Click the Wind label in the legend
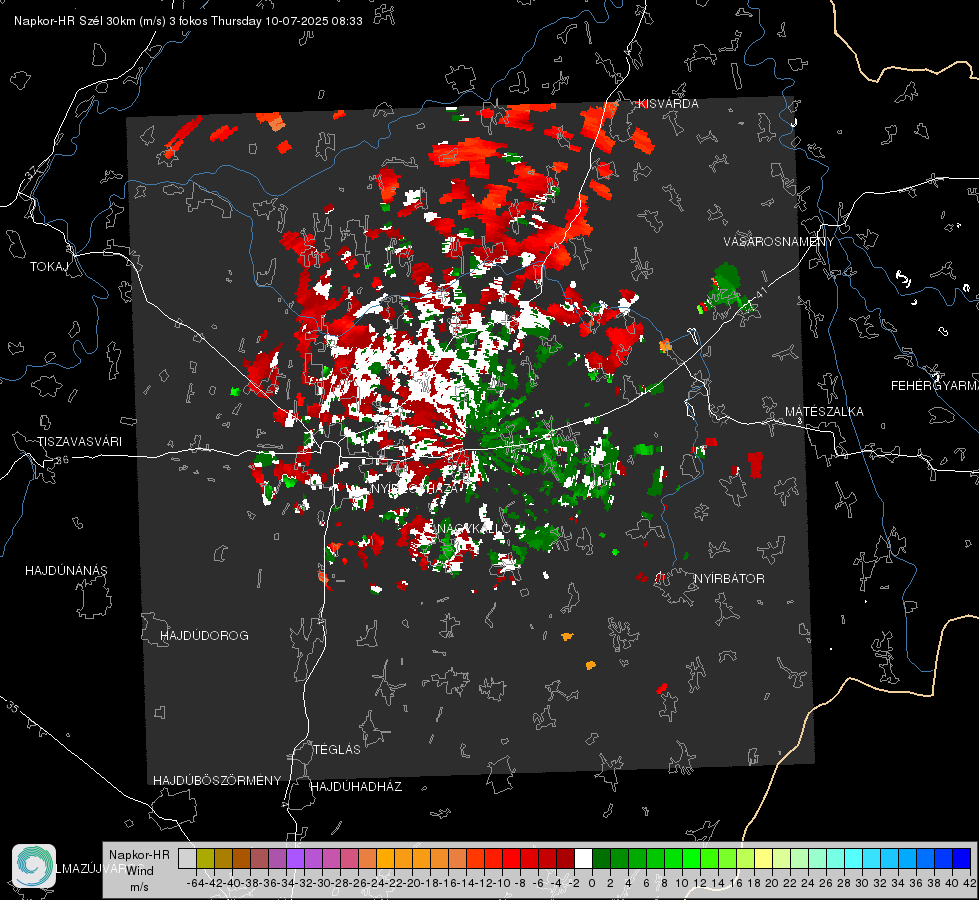This screenshot has width=979, height=900. (140, 871)
